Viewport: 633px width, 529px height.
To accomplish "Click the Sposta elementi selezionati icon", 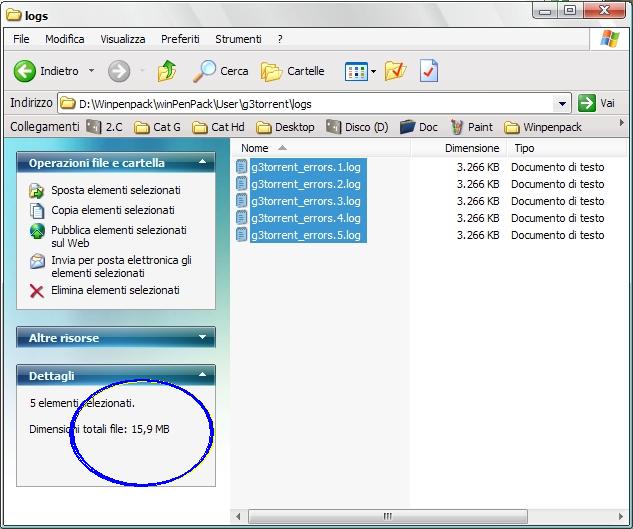I will tap(36, 191).
